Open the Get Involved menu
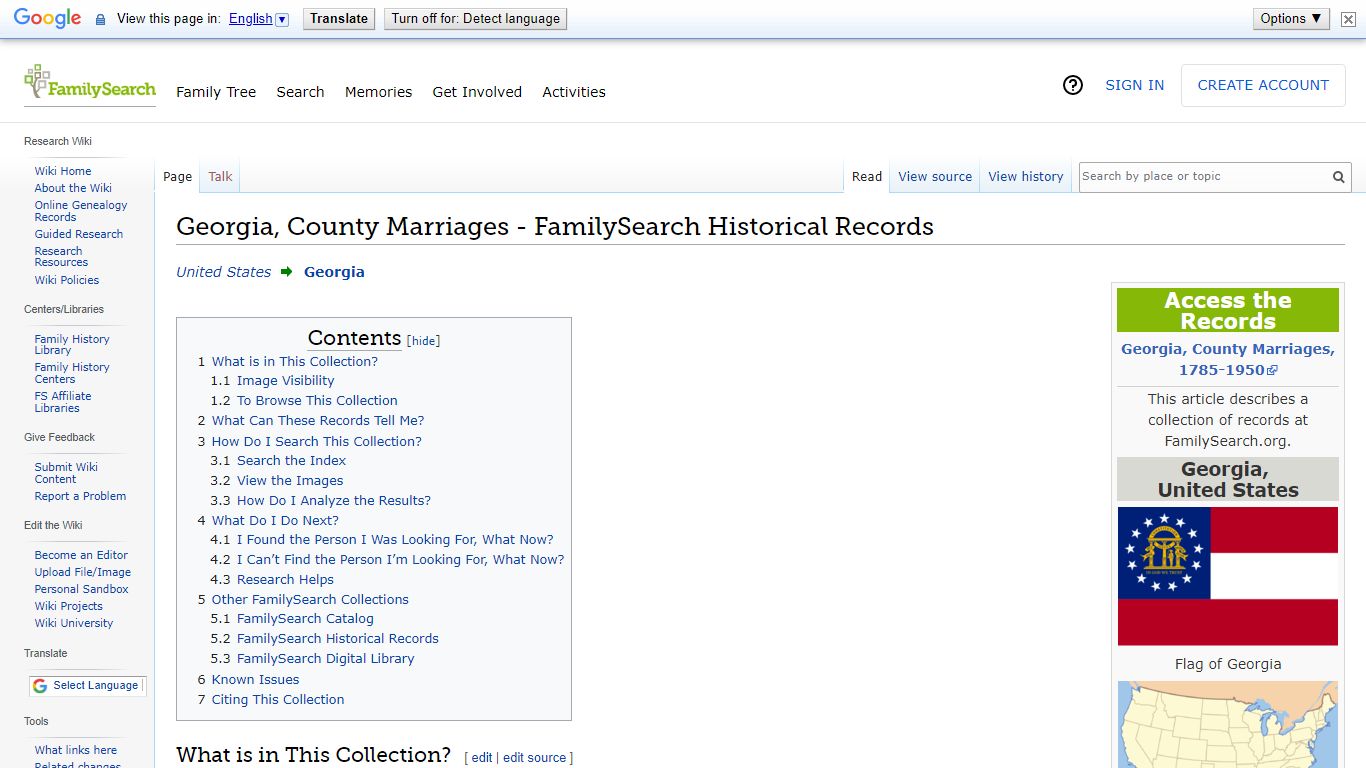The height and width of the screenshot is (768, 1366). click(x=477, y=92)
